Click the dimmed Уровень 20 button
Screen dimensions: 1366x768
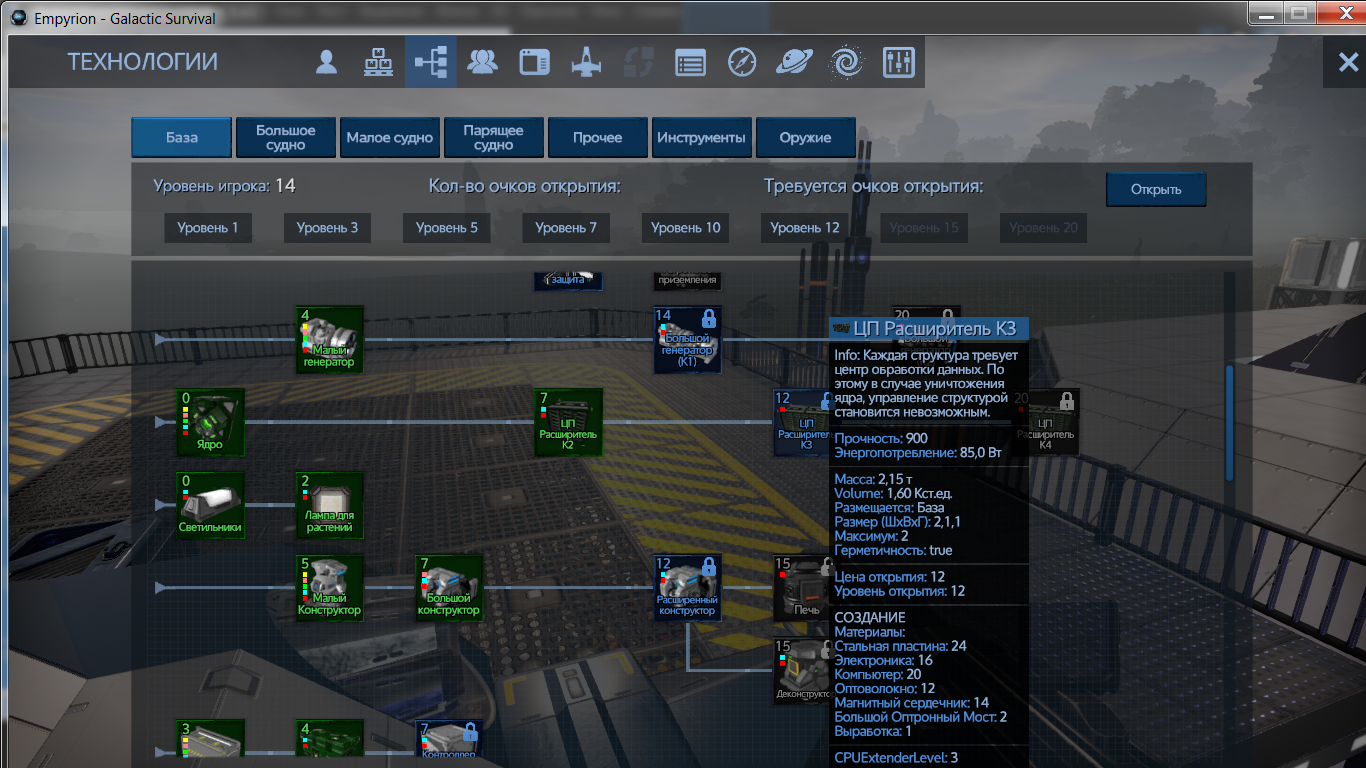pyautogui.click(x=1044, y=228)
